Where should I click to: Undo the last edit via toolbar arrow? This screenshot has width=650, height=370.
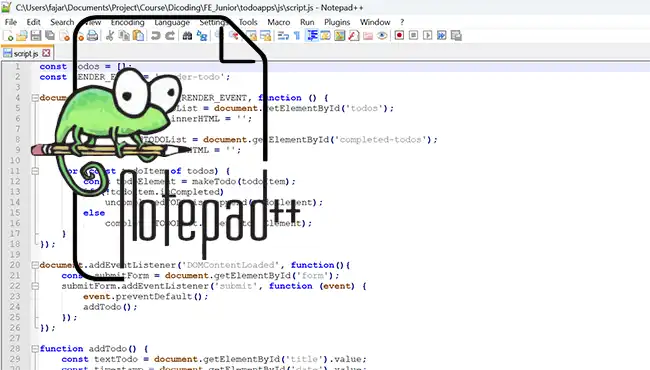click(155, 36)
